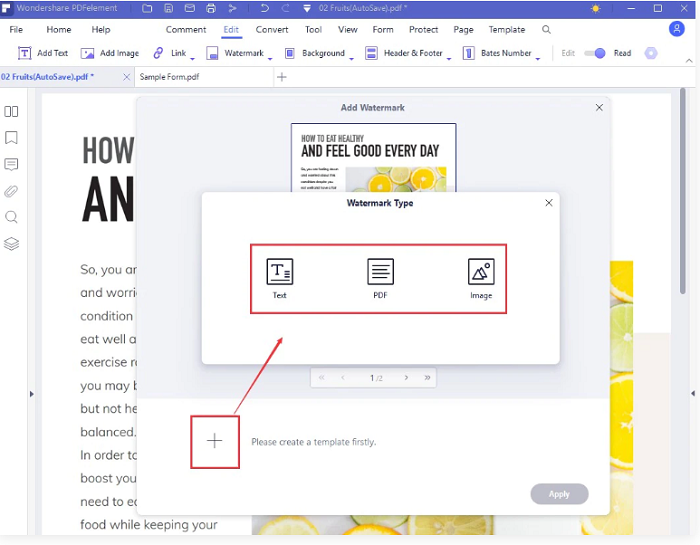Open the Home menu
Image resolution: width=700 pixels, height=545 pixels.
[x=59, y=29]
